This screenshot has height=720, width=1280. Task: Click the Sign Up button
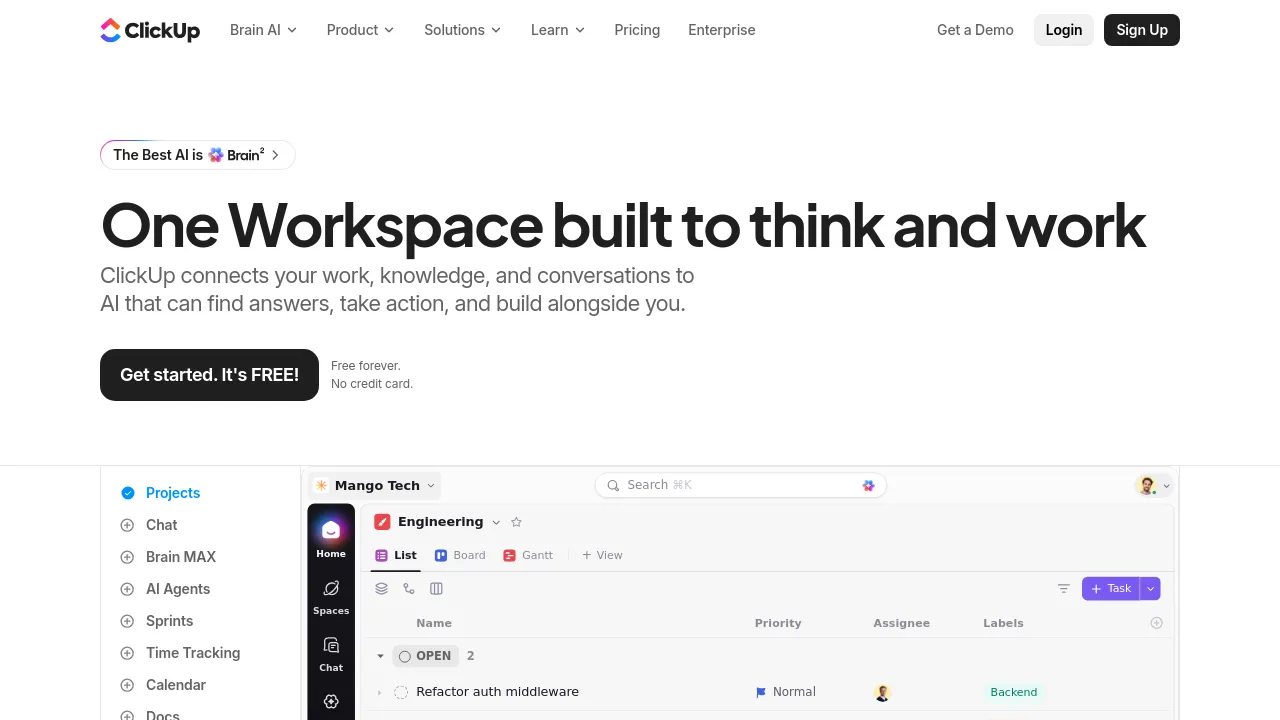[1142, 30]
